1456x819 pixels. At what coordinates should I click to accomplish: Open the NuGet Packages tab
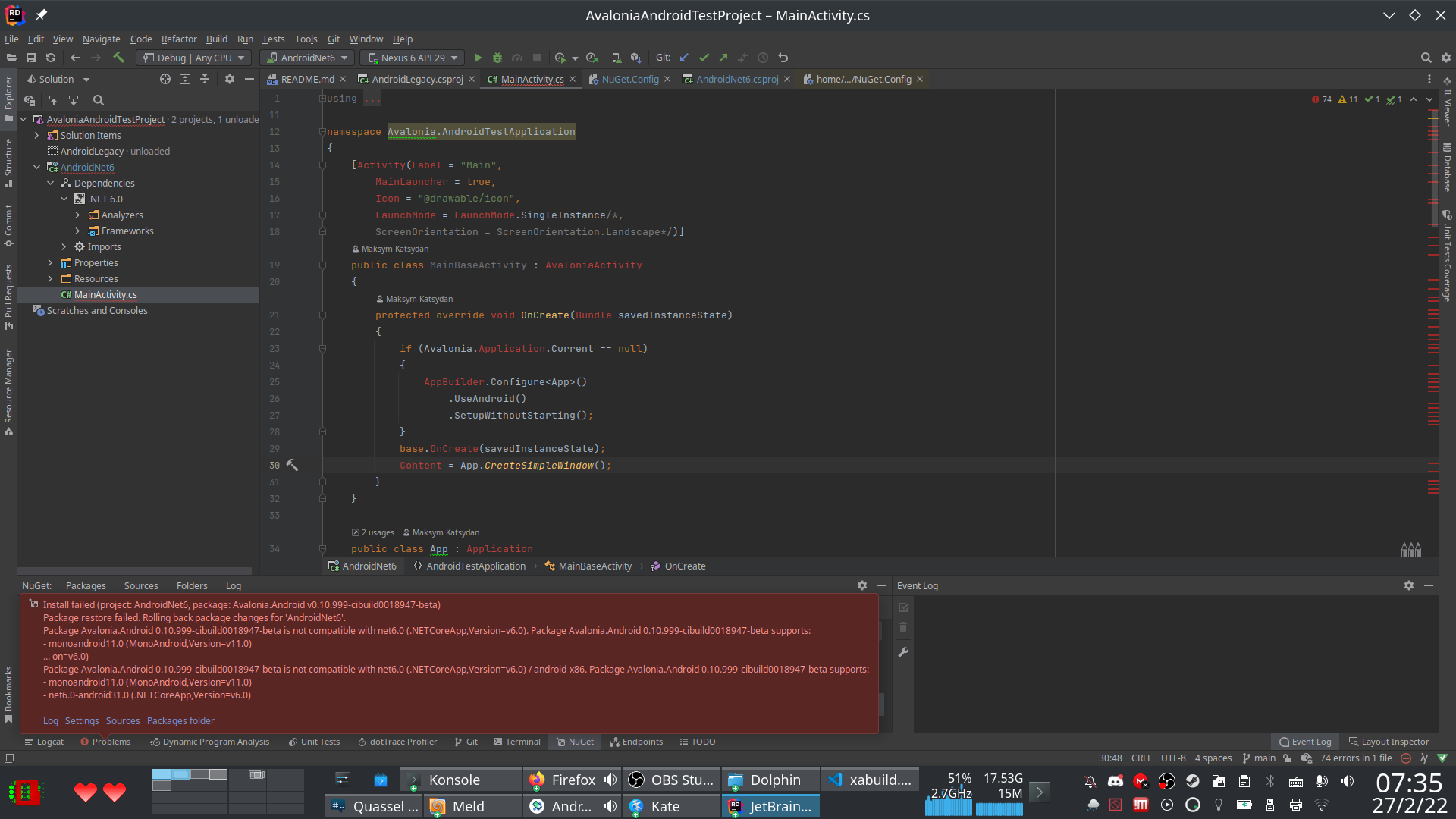point(86,585)
